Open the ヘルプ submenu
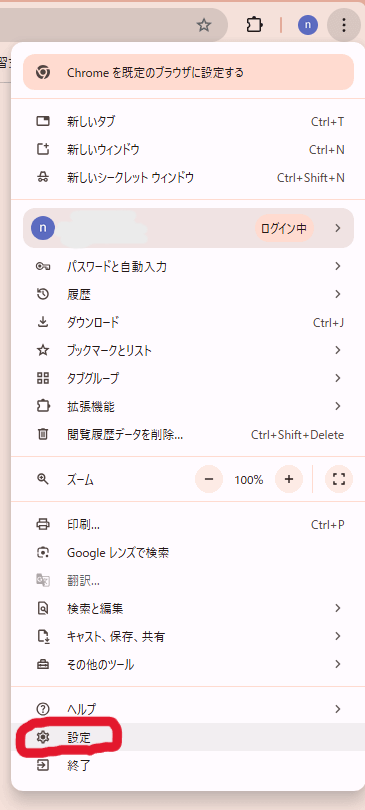365x810 pixels. pos(188,709)
